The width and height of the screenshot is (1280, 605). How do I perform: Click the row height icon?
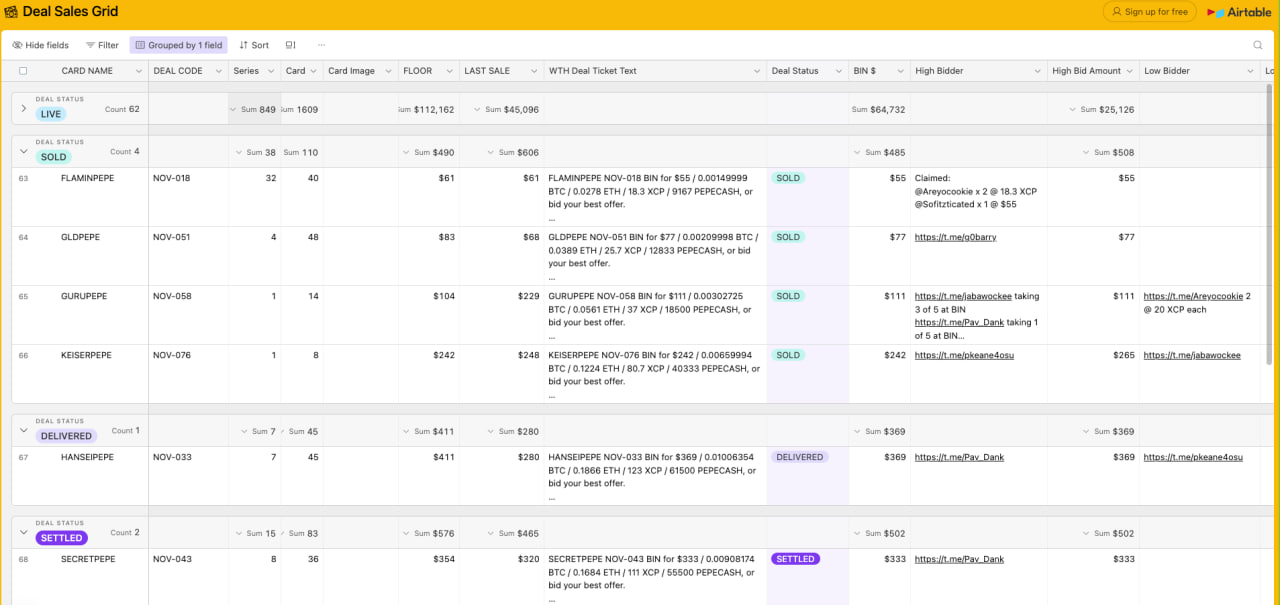pyautogui.click(x=291, y=45)
